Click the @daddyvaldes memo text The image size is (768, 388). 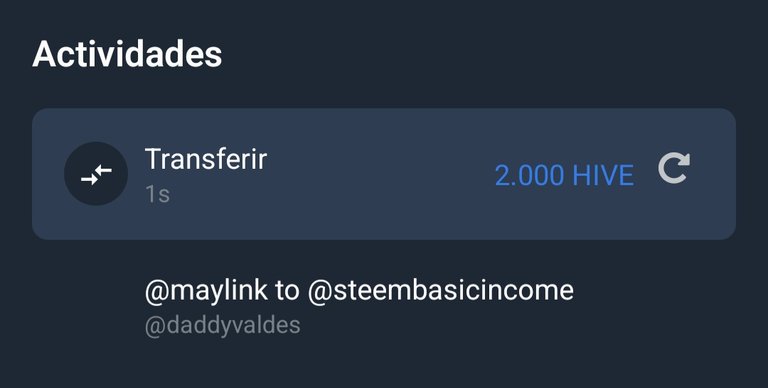(x=222, y=325)
